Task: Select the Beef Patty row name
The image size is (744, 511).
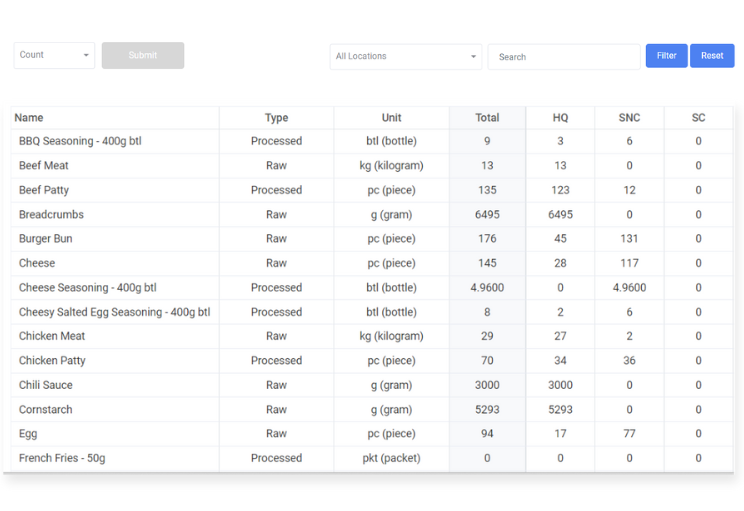Action: pos(44,190)
